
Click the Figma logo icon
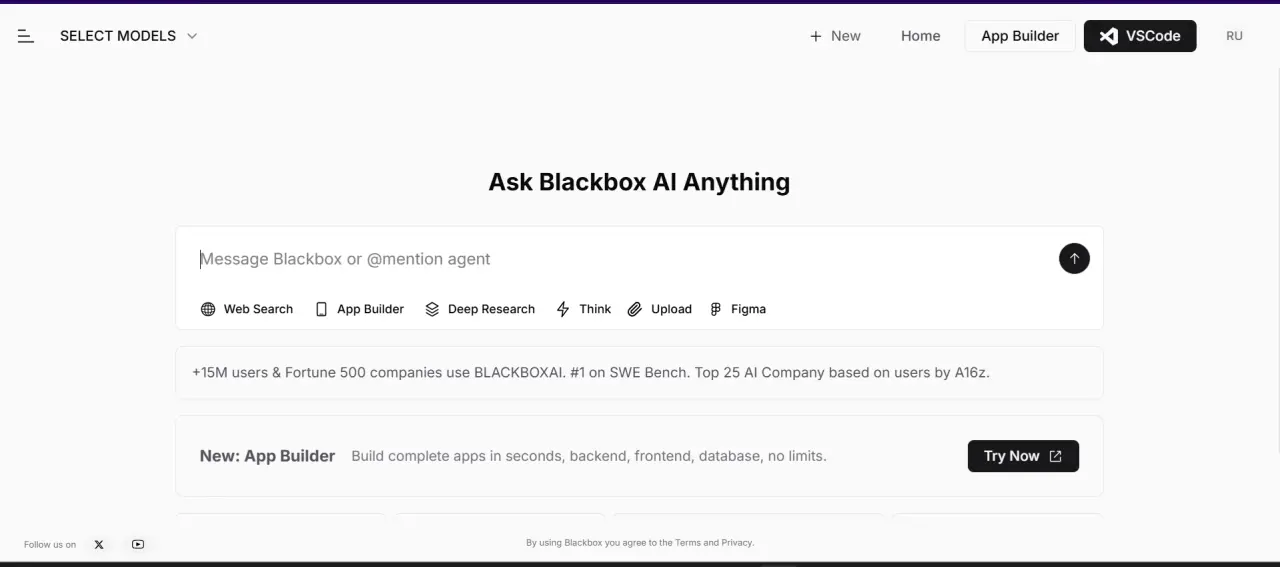tap(715, 309)
